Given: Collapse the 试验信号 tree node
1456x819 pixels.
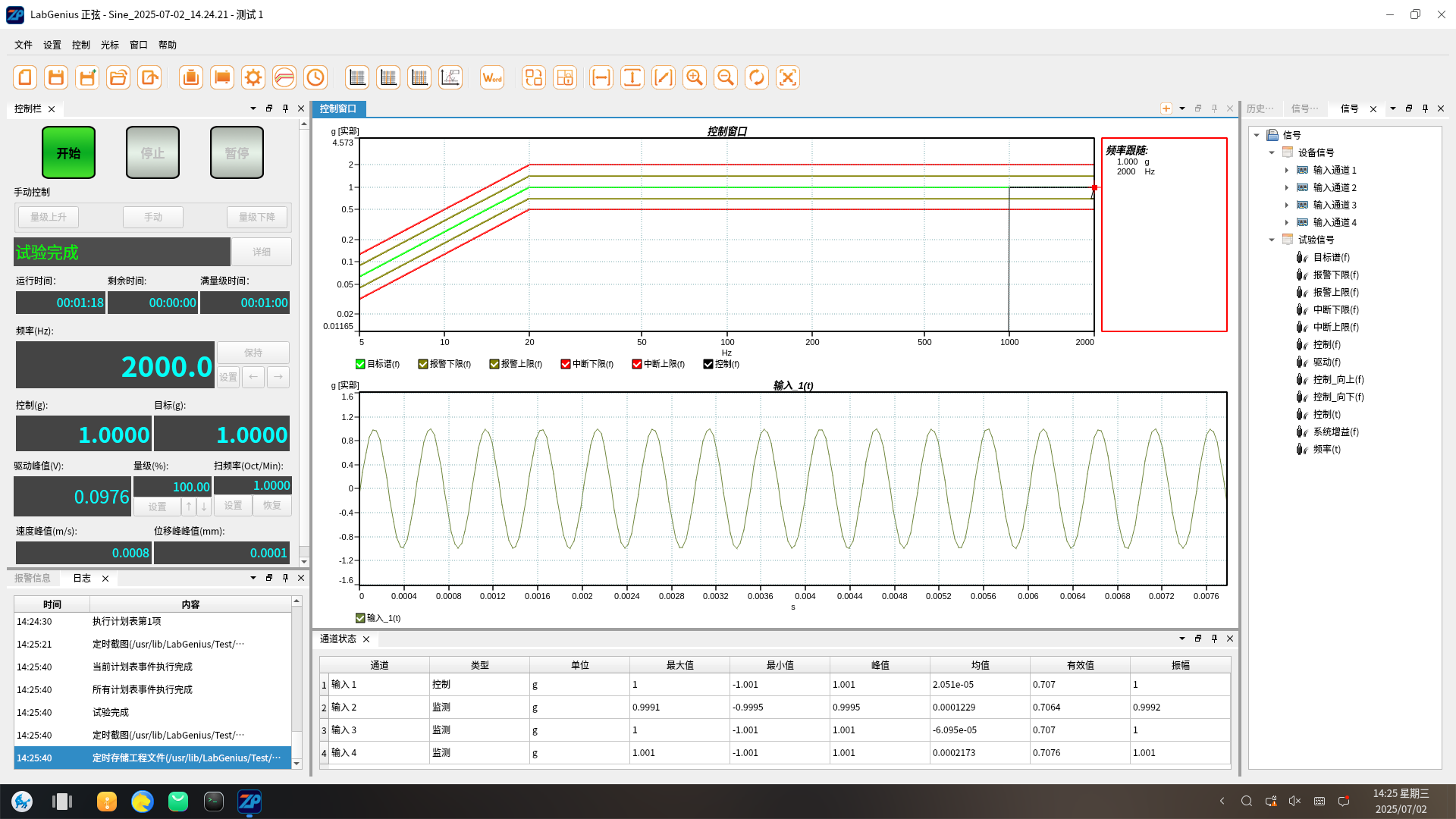Looking at the screenshot, I should point(1272,240).
